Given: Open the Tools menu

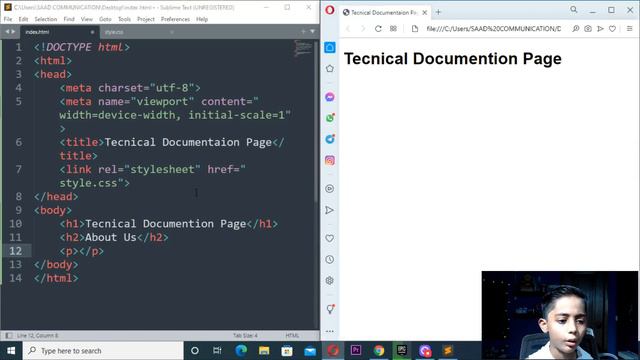Looking at the screenshot, I should pyautogui.click(x=124, y=19).
